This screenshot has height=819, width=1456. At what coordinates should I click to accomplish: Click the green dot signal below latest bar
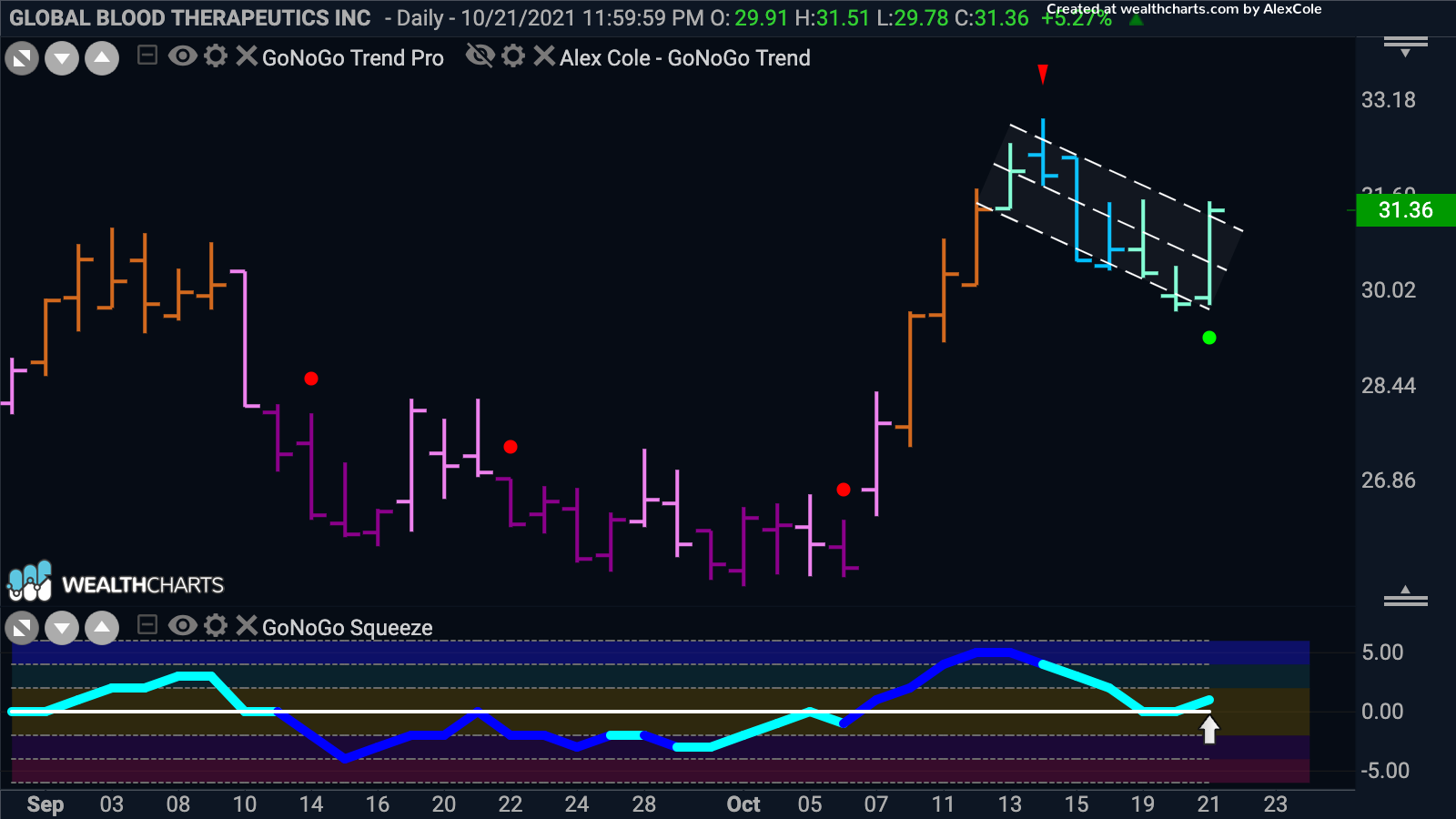[1209, 338]
